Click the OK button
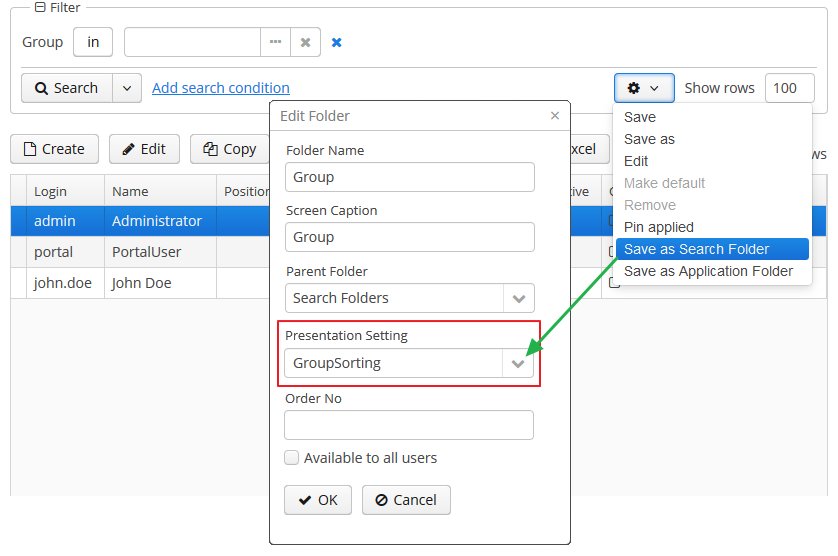 click(318, 500)
